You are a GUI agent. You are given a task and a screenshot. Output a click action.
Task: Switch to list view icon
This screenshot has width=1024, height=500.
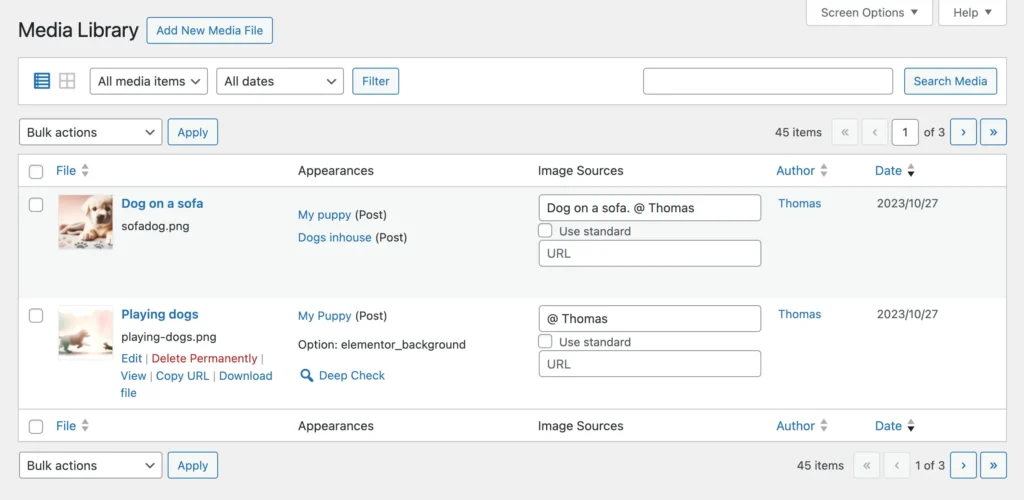click(42, 81)
